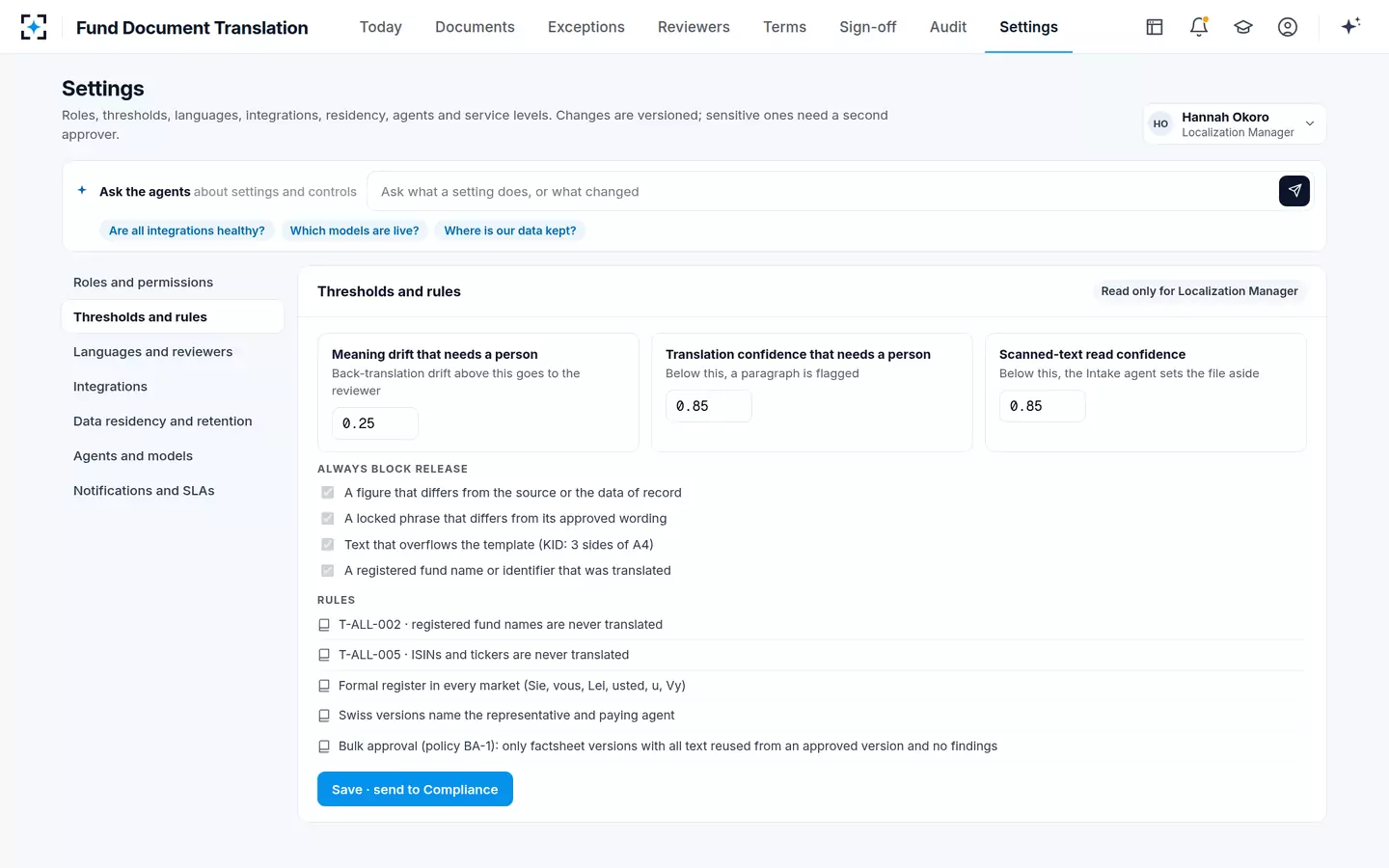This screenshot has width=1389, height=868.
Task: Switch to the Today tab
Action: (381, 27)
